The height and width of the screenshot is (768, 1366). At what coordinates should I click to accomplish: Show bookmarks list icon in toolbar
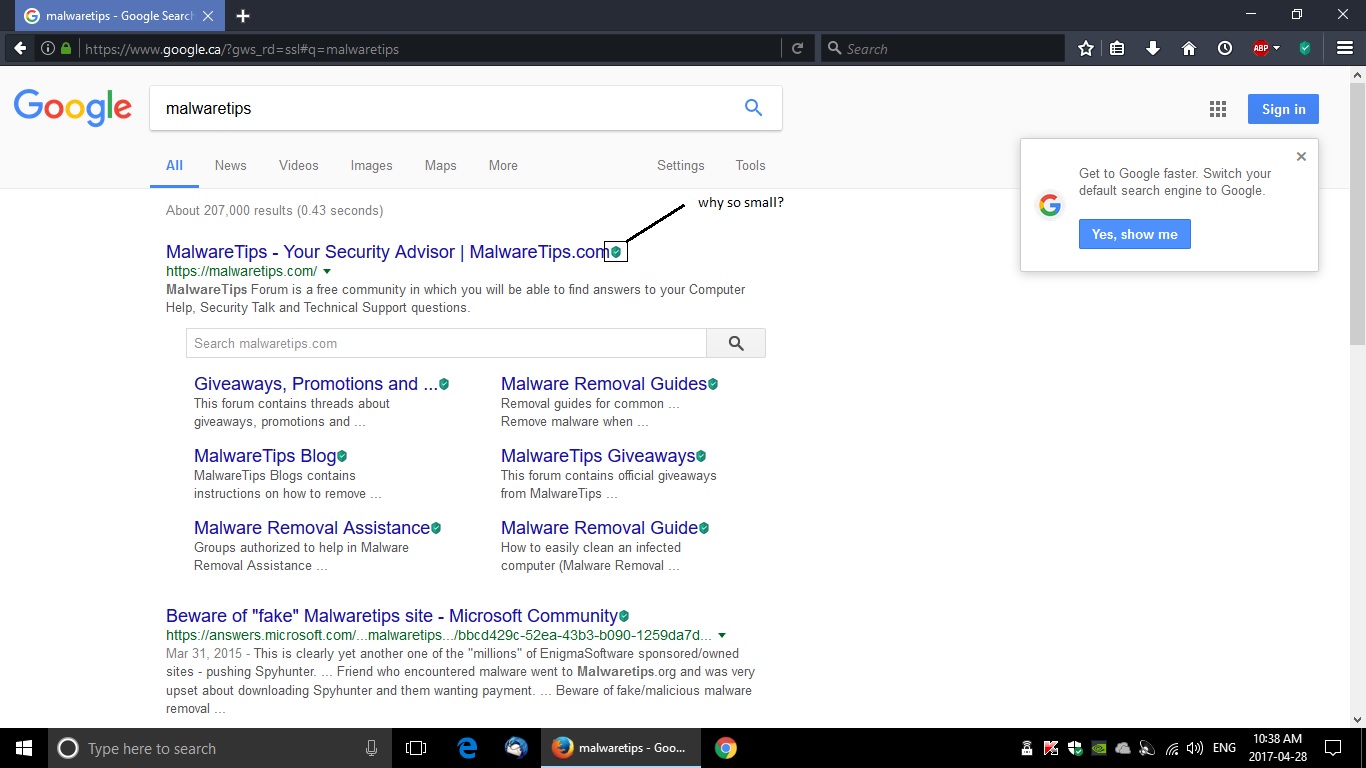[1118, 48]
